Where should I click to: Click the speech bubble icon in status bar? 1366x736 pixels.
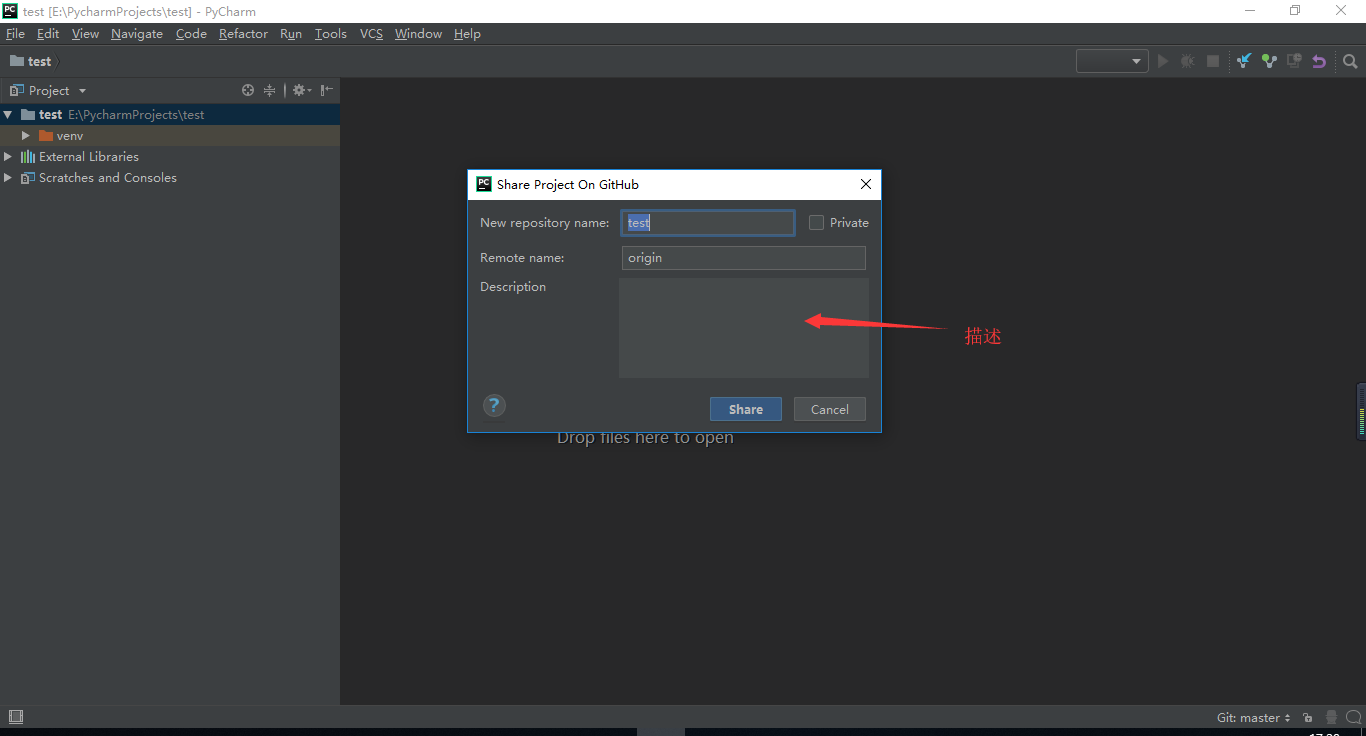[x=1353, y=718]
